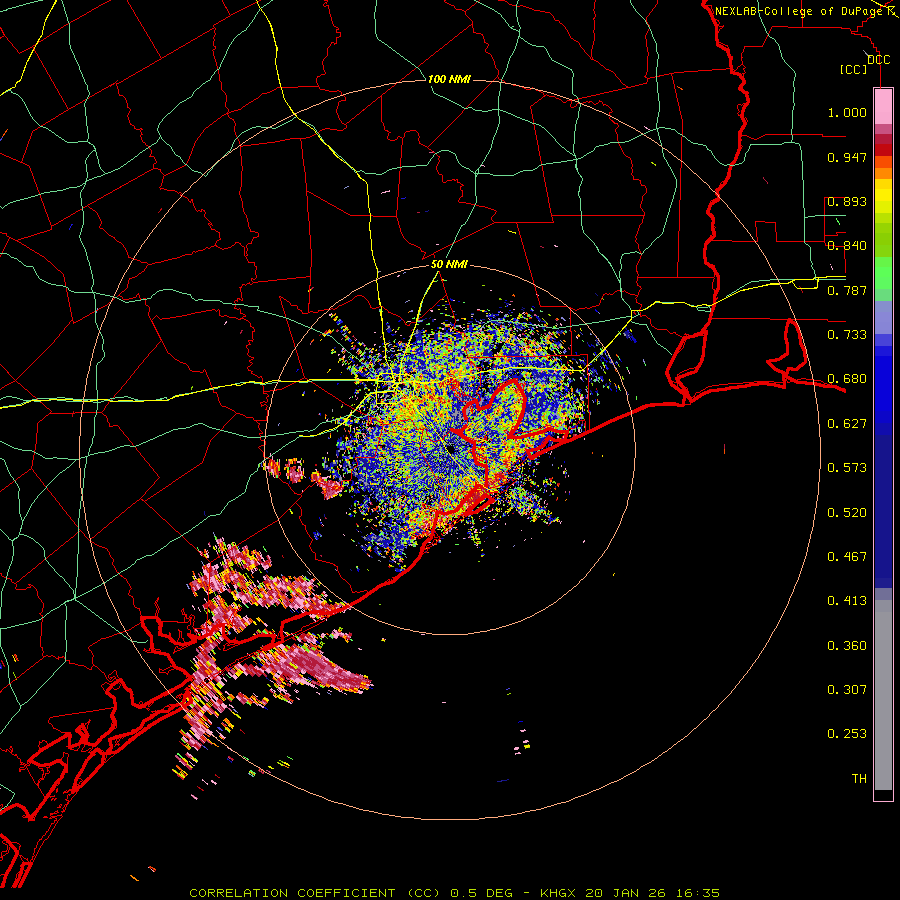Viewport: 900px width, 900px height.
Task: Click the pink segment of the color bar
Action: [x=883, y=107]
